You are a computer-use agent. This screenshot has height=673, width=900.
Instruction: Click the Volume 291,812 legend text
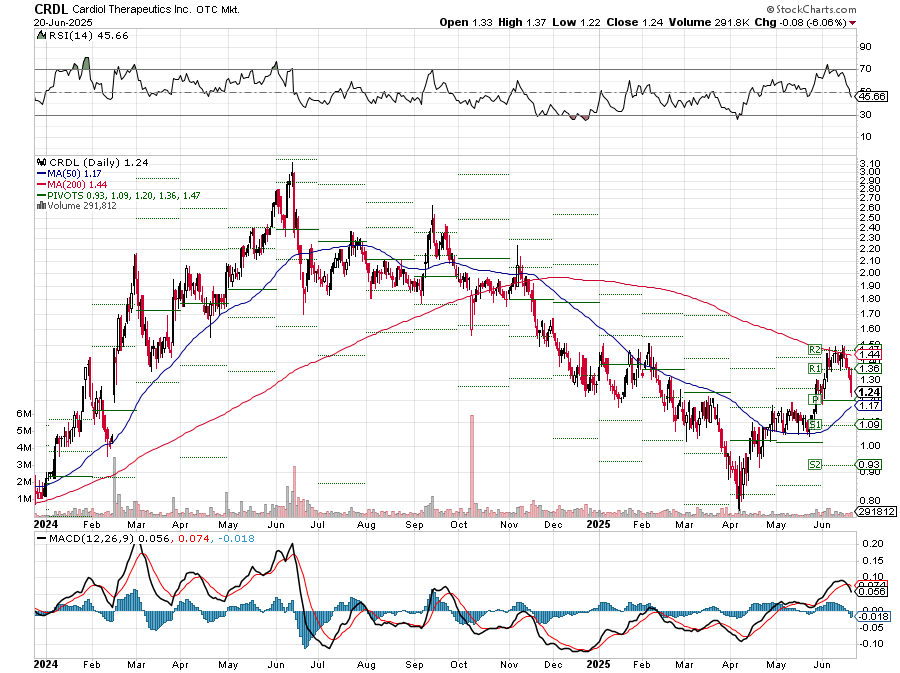82,206
